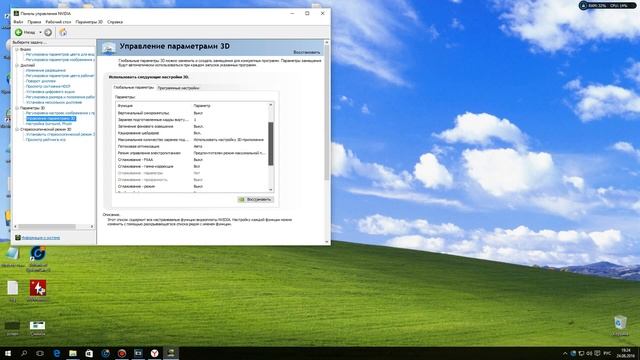Open the Yandex Browser taskbar icon
This screenshot has height=360, width=640.
click(155, 353)
